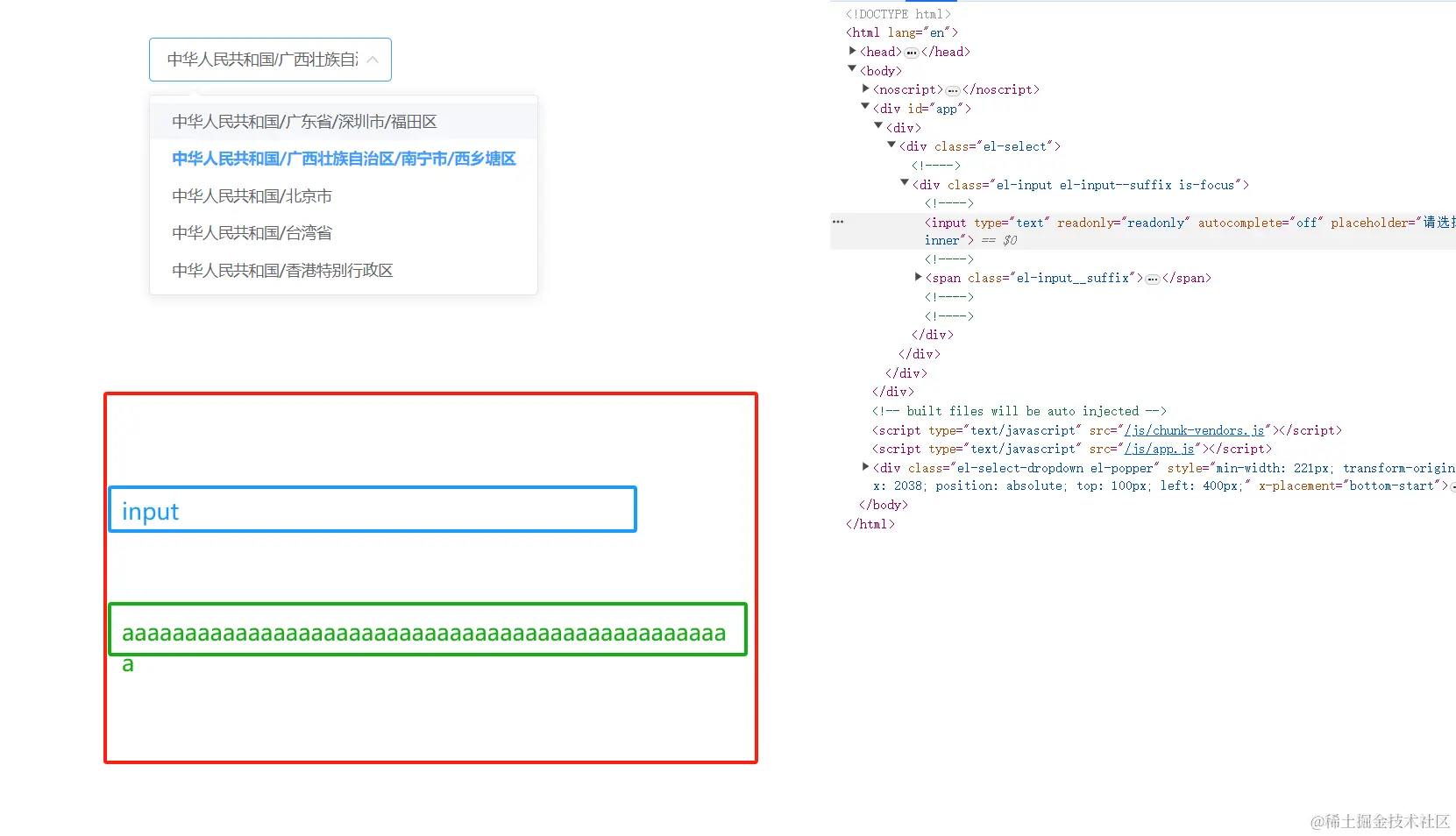Screen dimensions: 1456x836
Task: Collapse the div id=app node
Action: (865, 106)
